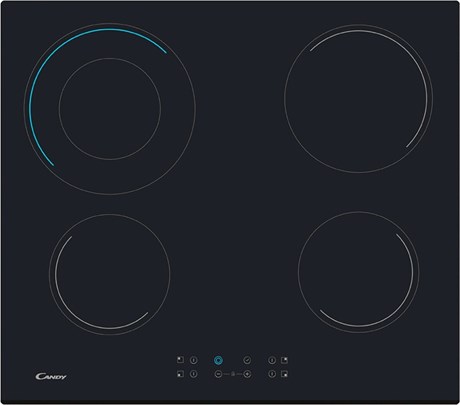Click the Candy brand logo

tap(51, 376)
